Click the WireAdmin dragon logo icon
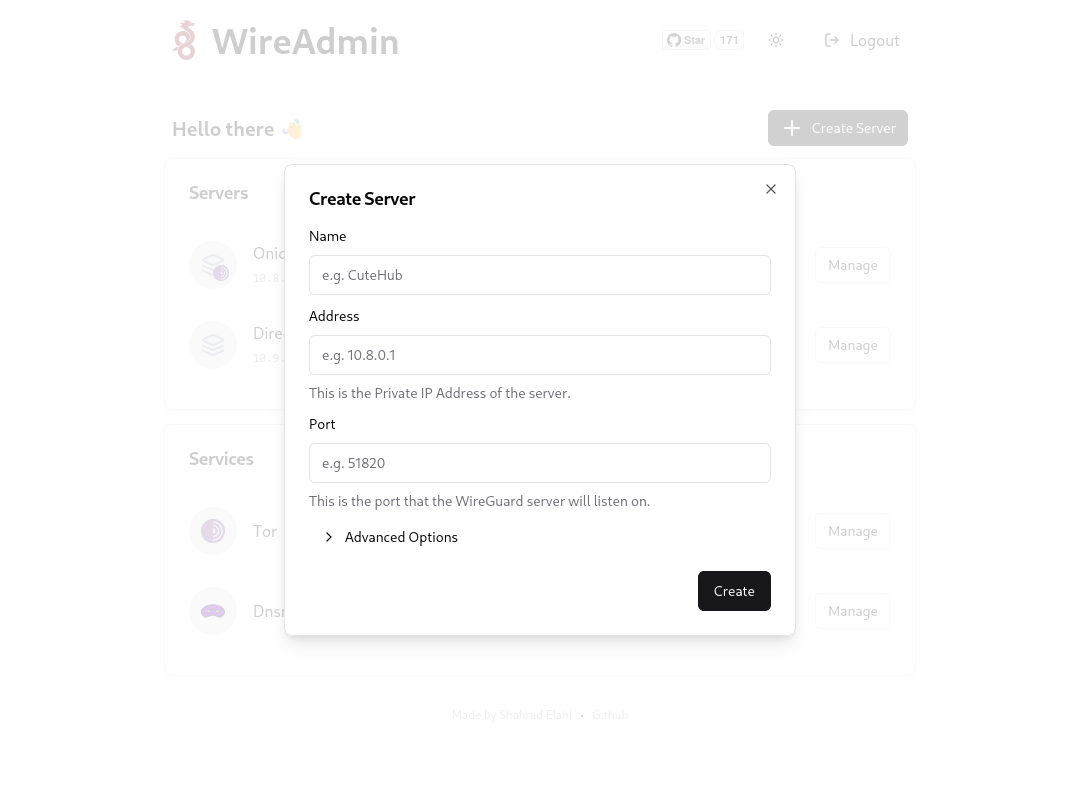Image resolution: width=1080 pixels, height=800 pixels. (x=184, y=41)
